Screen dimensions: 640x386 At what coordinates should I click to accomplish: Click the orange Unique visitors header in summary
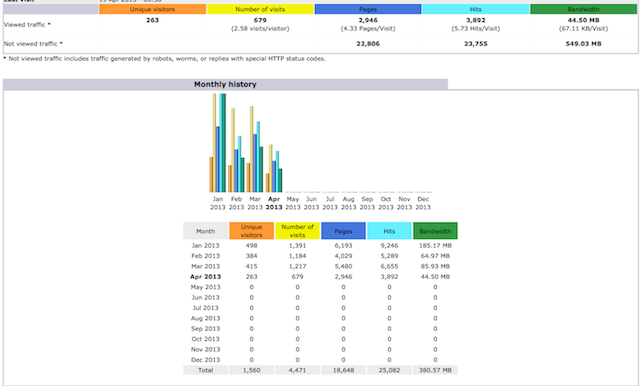(152, 9)
